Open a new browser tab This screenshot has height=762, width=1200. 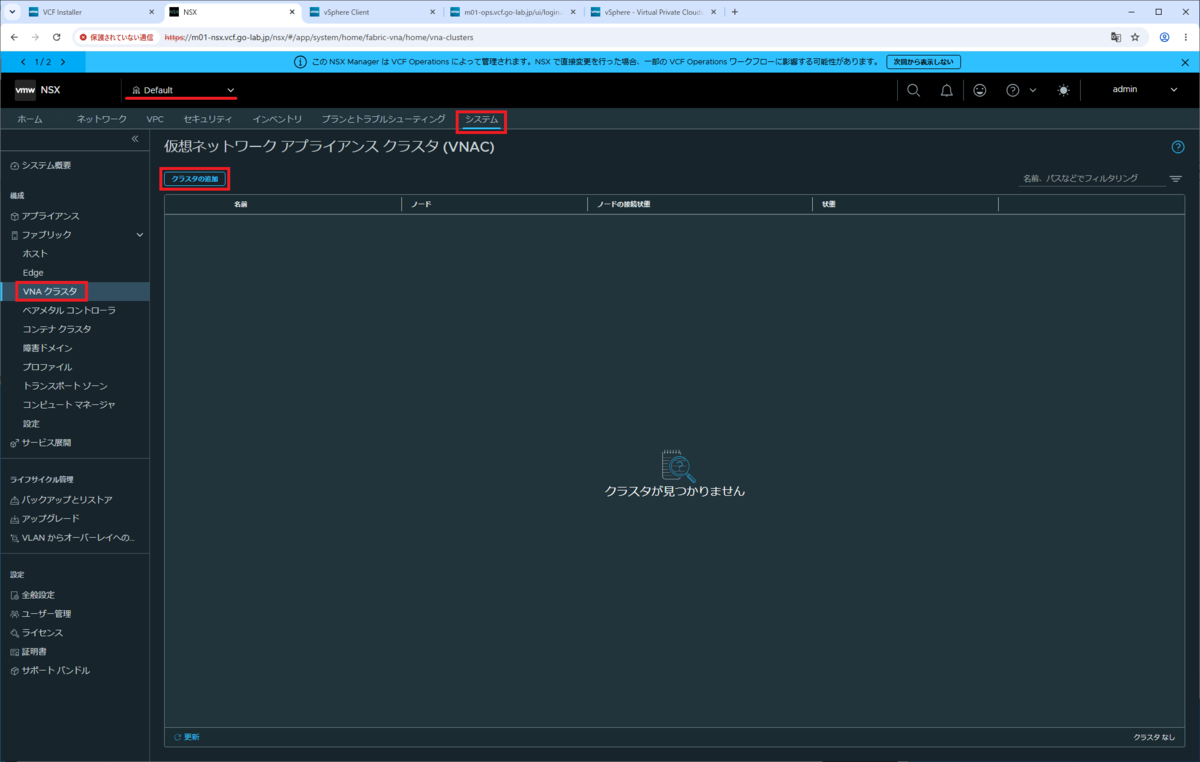(x=735, y=12)
